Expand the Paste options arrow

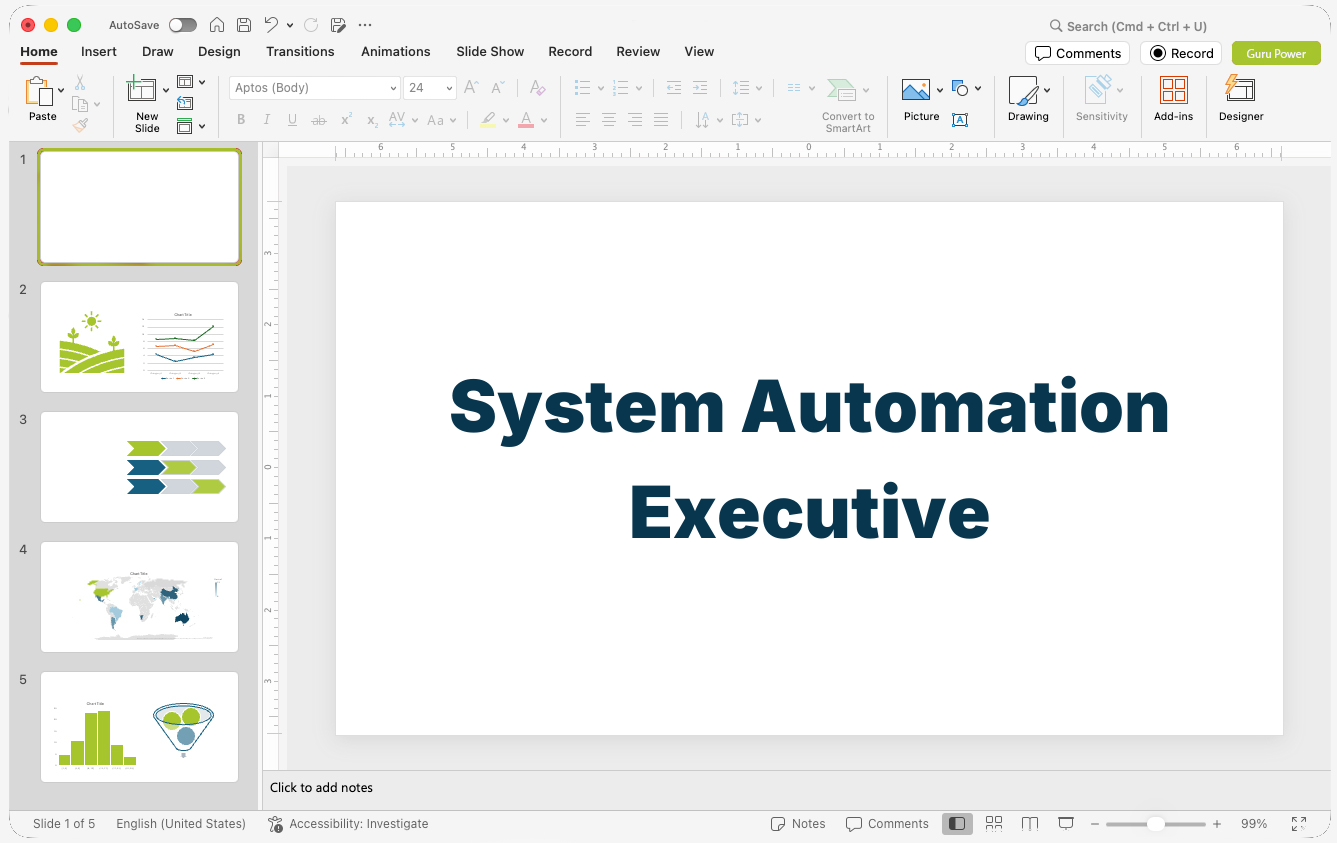(61, 90)
